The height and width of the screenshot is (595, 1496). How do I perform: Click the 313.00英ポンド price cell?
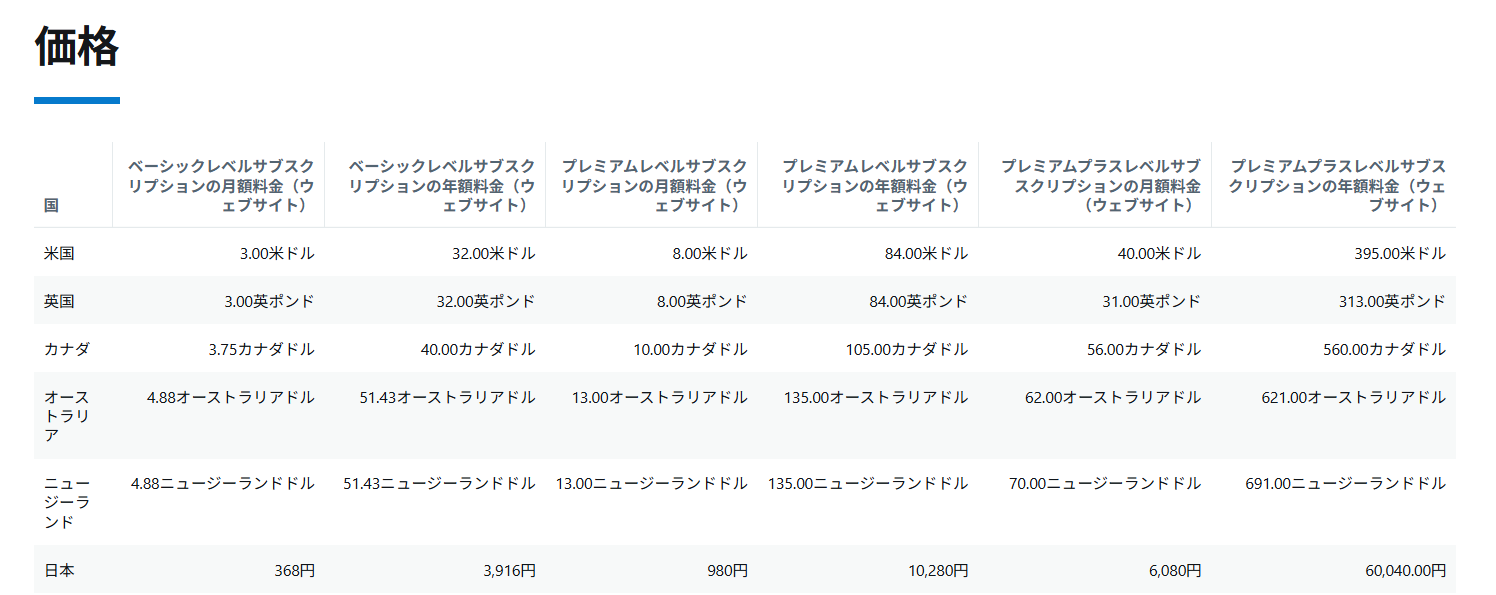(1392, 302)
